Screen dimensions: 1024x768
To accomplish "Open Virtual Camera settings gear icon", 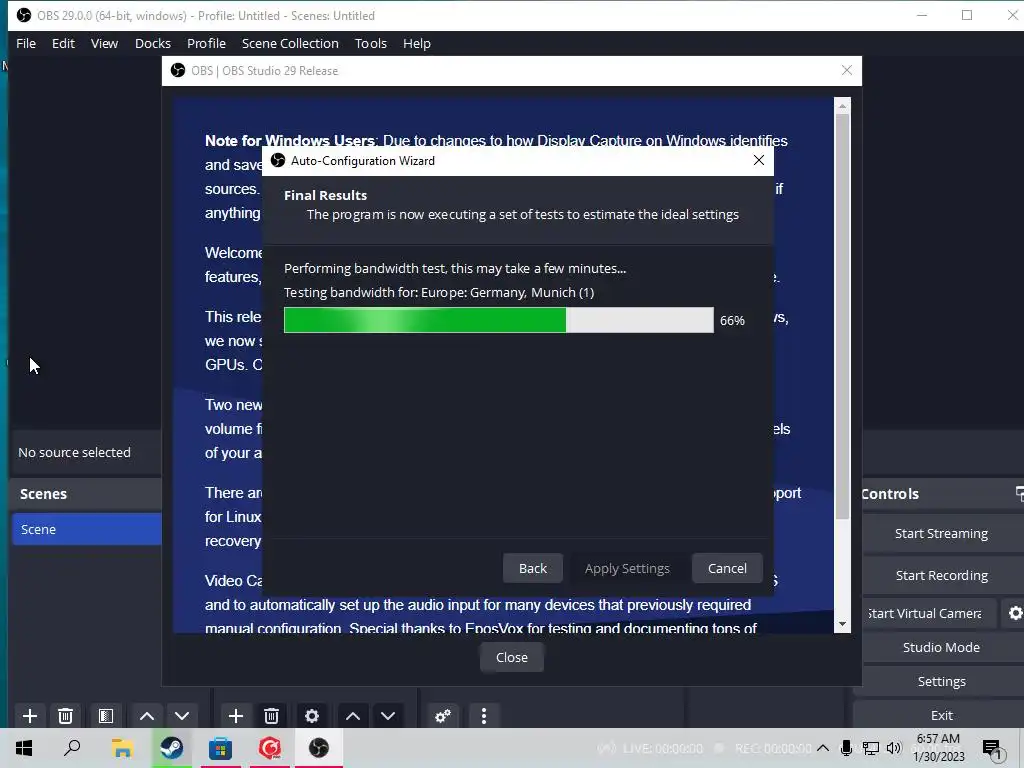I will pyautogui.click(x=1014, y=613).
